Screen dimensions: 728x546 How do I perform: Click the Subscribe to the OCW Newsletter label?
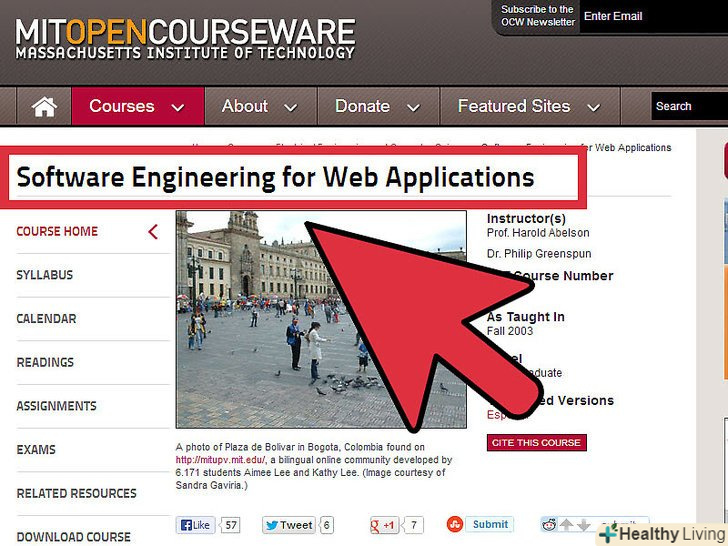[538, 15]
